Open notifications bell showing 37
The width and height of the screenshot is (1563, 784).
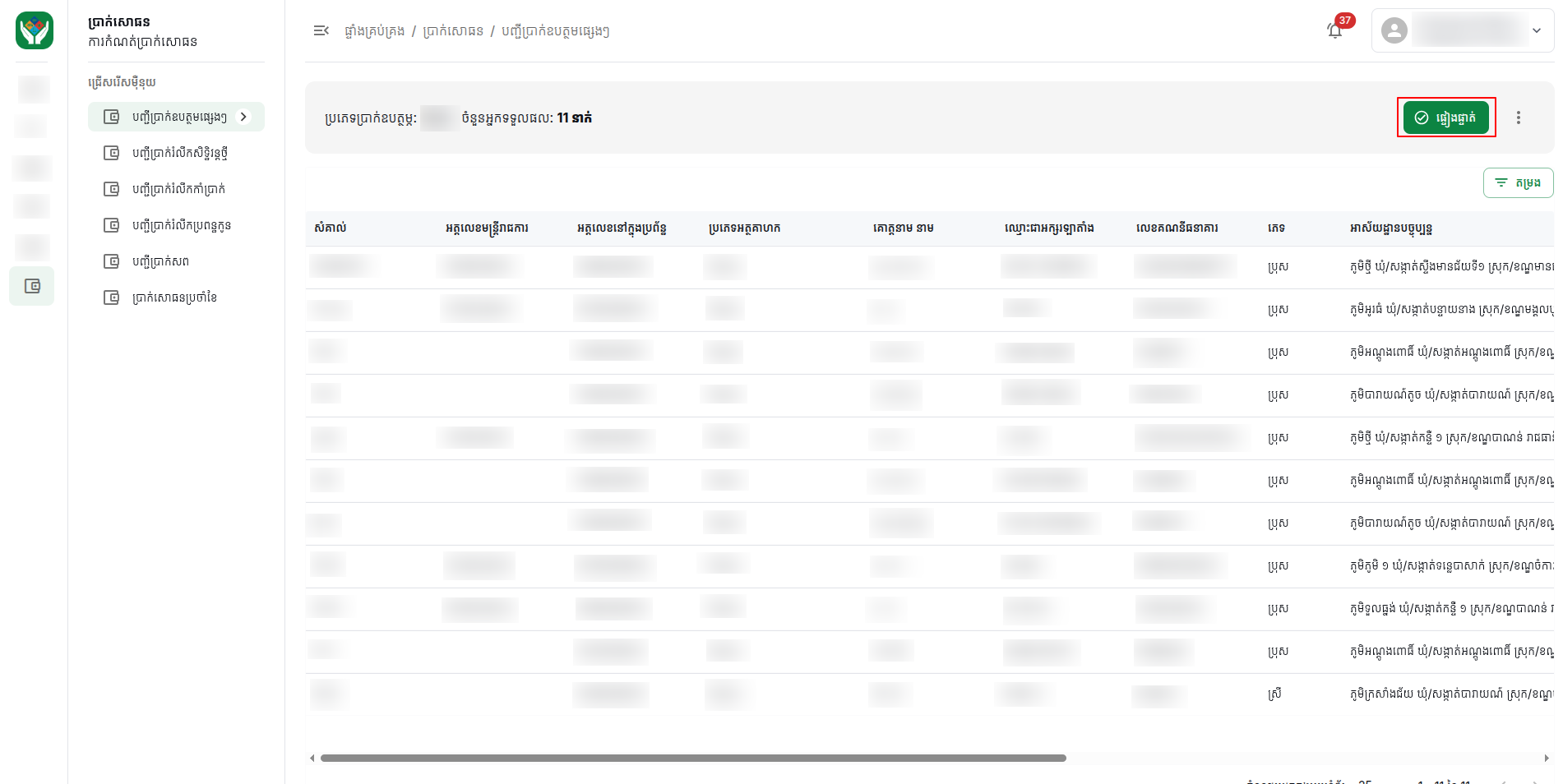click(x=1334, y=30)
